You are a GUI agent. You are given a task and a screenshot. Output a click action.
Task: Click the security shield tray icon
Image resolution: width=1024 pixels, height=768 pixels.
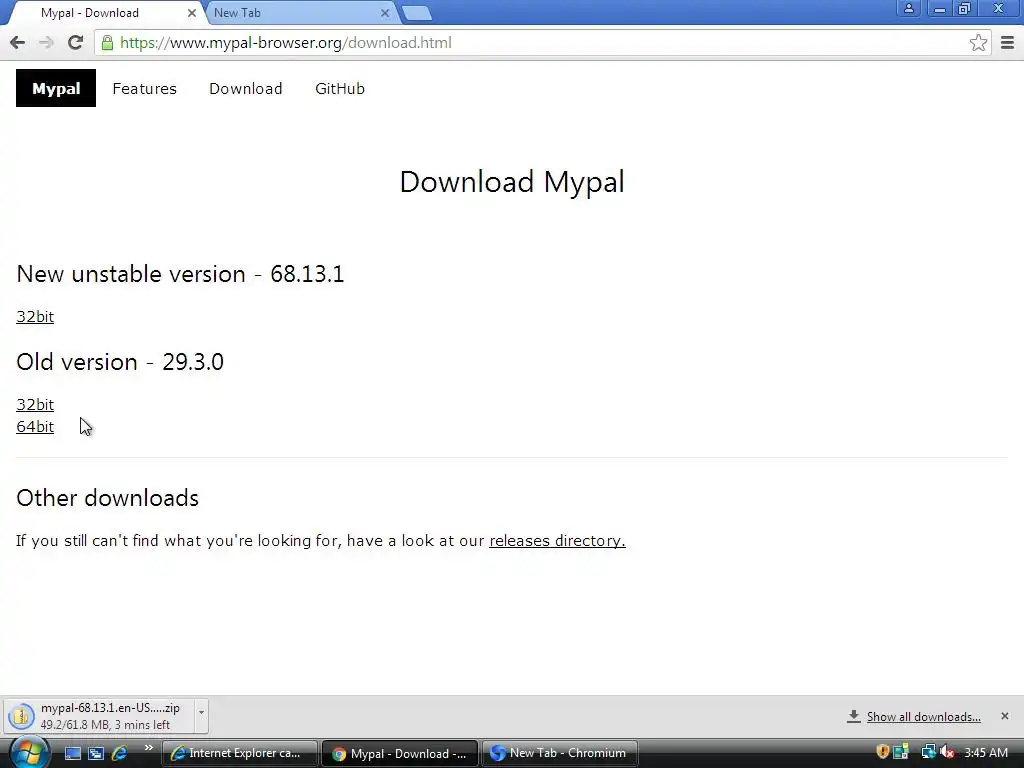coord(883,752)
